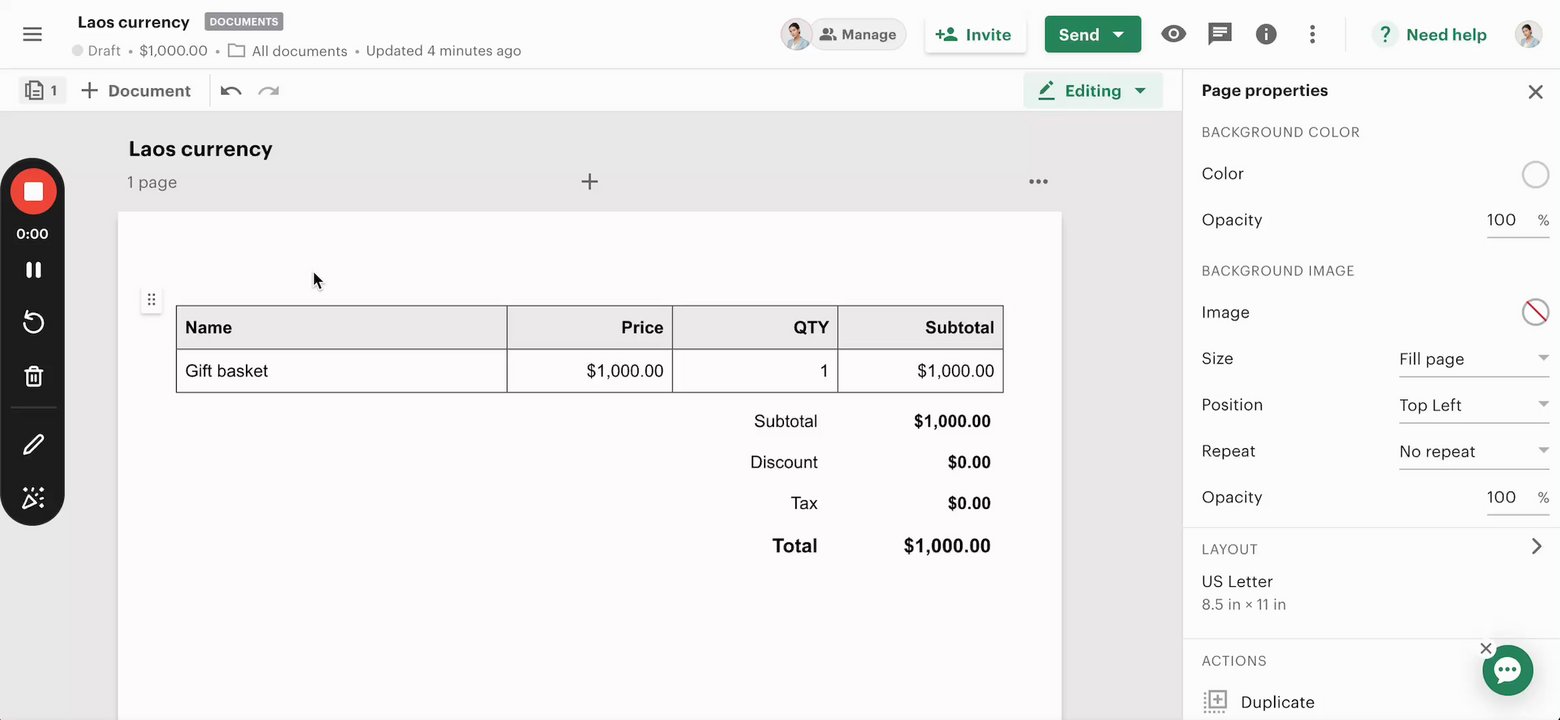Open the hamburger main menu
This screenshot has height=720, width=1560.
coord(32,35)
